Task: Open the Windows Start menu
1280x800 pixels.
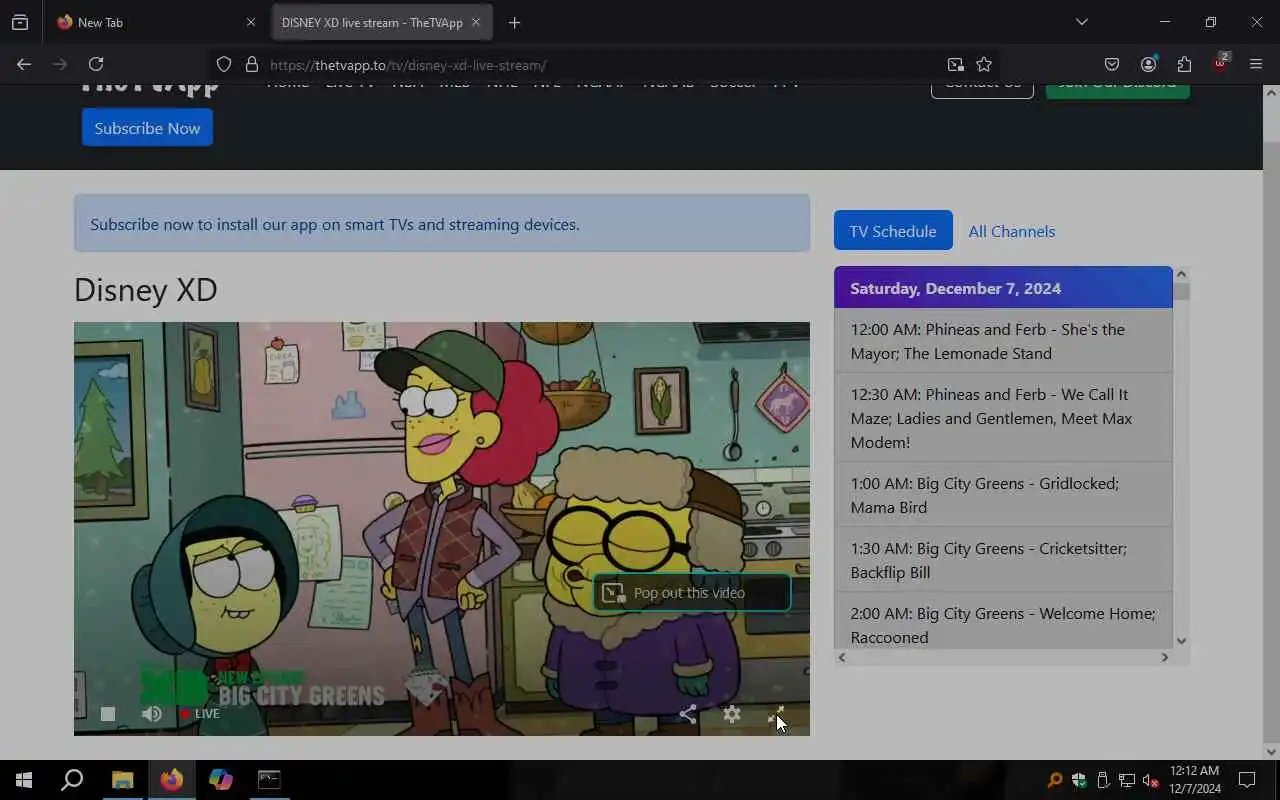Action: [x=24, y=780]
